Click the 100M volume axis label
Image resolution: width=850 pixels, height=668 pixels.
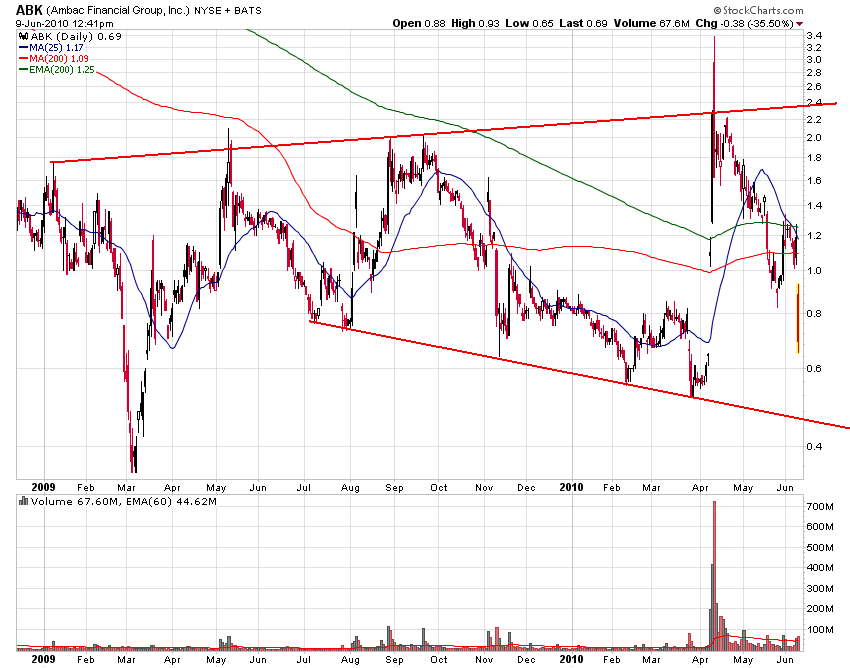click(x=820, y=630)
